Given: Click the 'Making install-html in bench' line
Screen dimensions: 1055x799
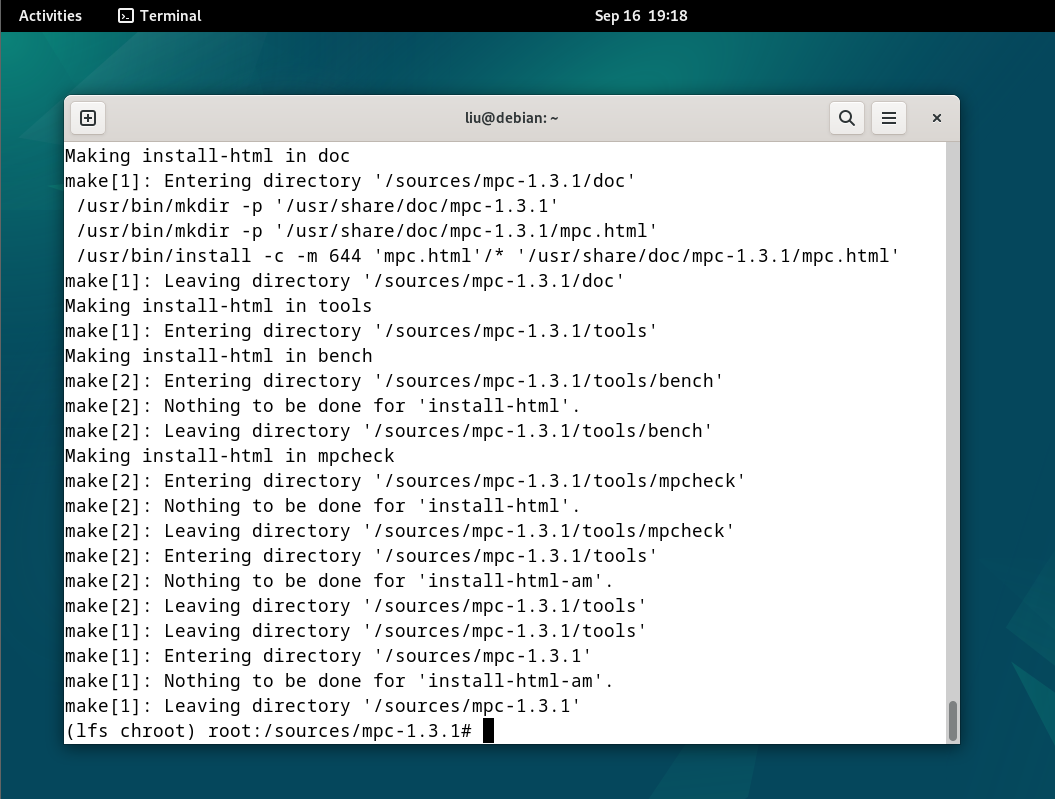Looking at the screenshot, I should pyautogui.click(x=219, y=356).
